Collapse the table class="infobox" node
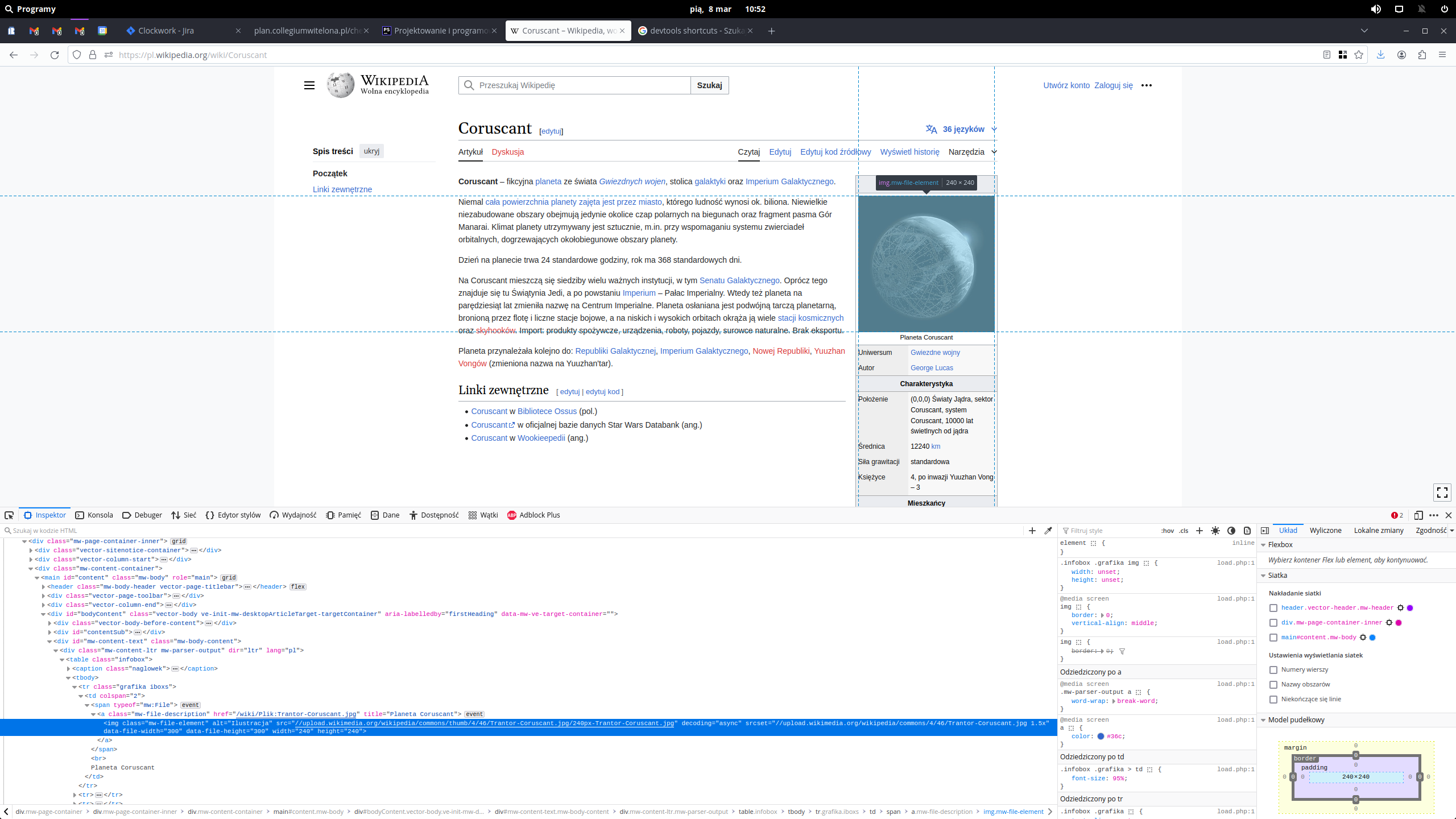Image resolution: width=1456 pixels, height=819 pixels. (62, 660)
